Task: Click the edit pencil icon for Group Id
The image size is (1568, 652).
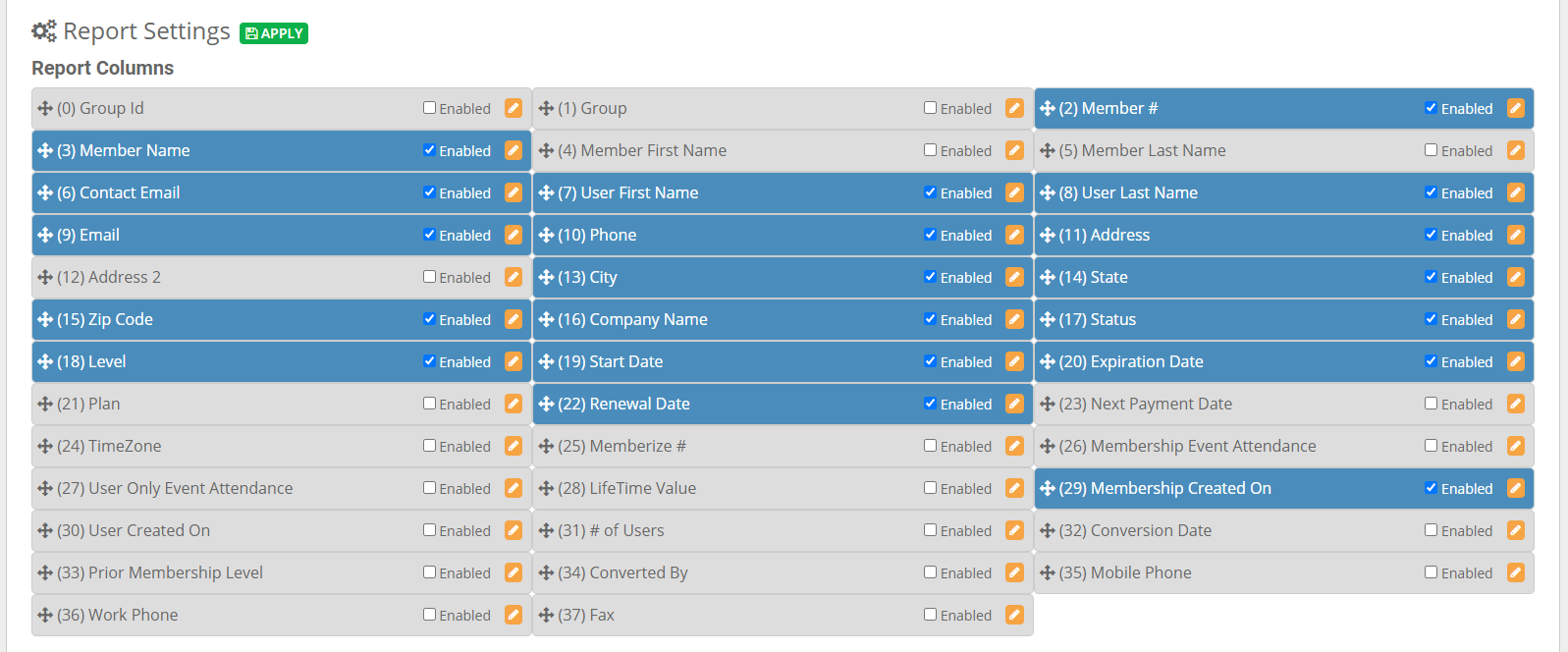Action: [514, 108]
